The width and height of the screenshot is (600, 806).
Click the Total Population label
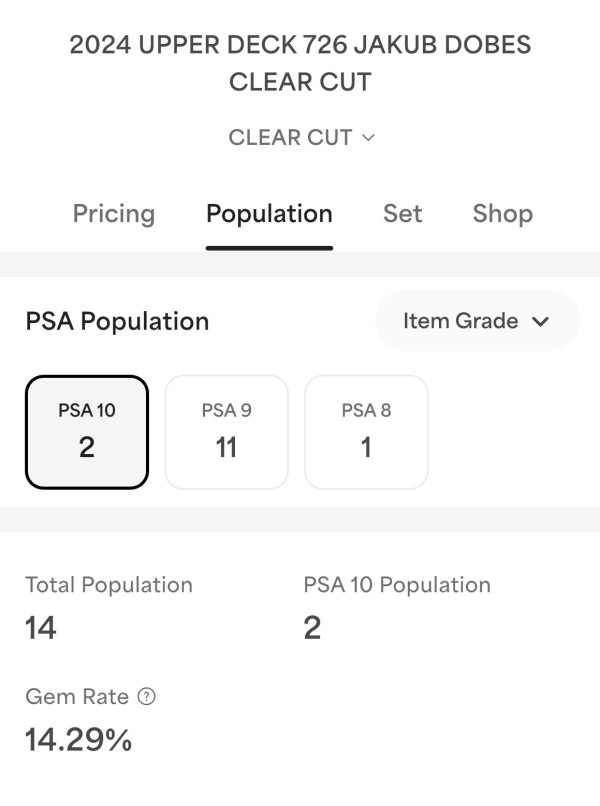coord(109,585)
